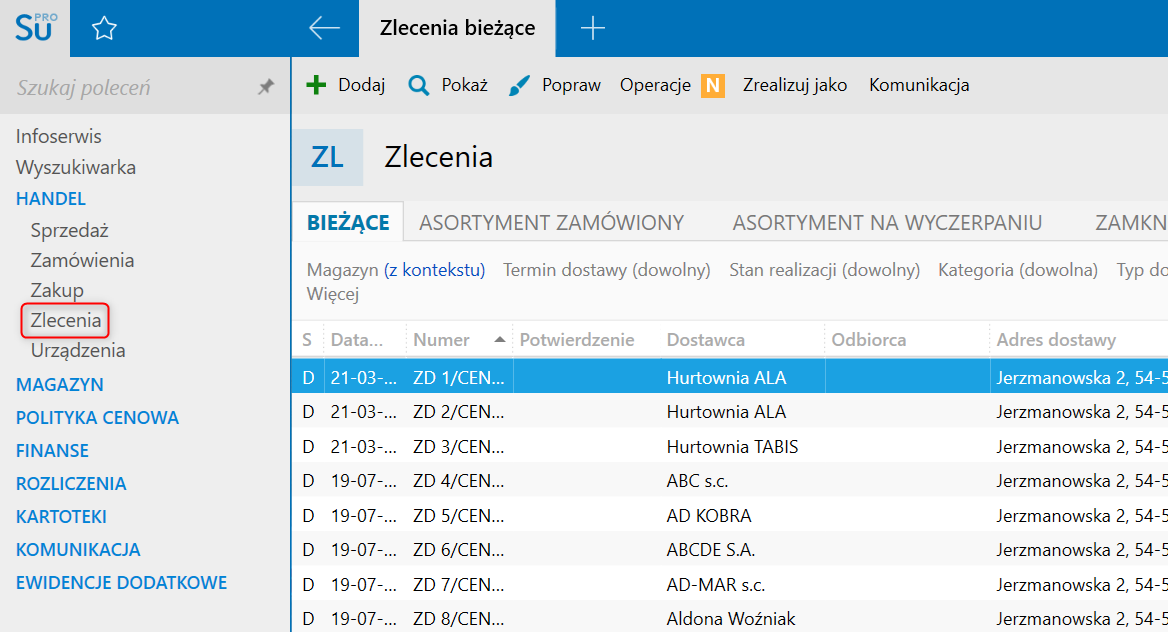
Task: Click the ZL module icon
Action: click(x=328, y=157)
